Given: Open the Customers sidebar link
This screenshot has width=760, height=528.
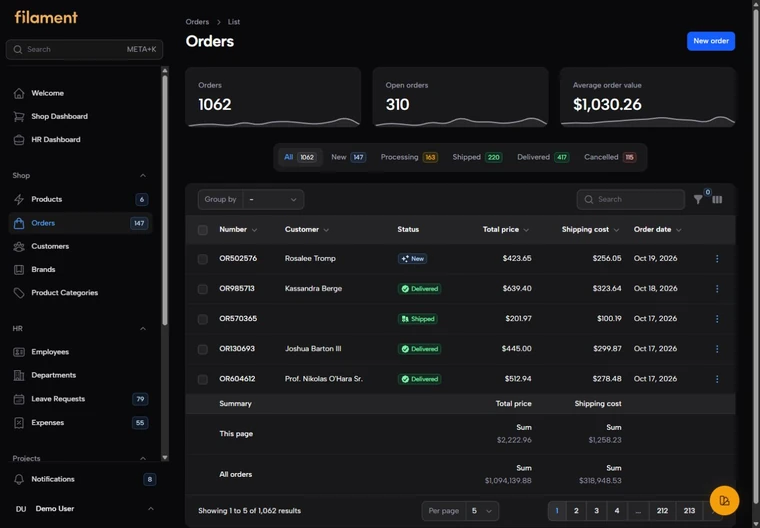Looking at the screenshot, I should tap(80, 246).
